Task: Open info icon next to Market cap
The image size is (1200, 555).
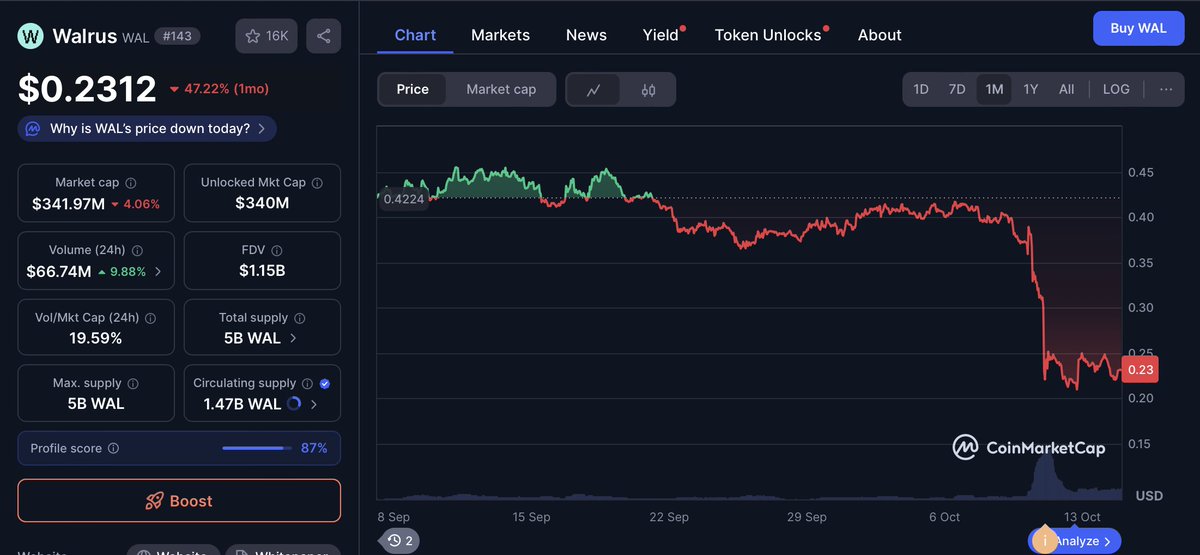Action: (131, 183)
